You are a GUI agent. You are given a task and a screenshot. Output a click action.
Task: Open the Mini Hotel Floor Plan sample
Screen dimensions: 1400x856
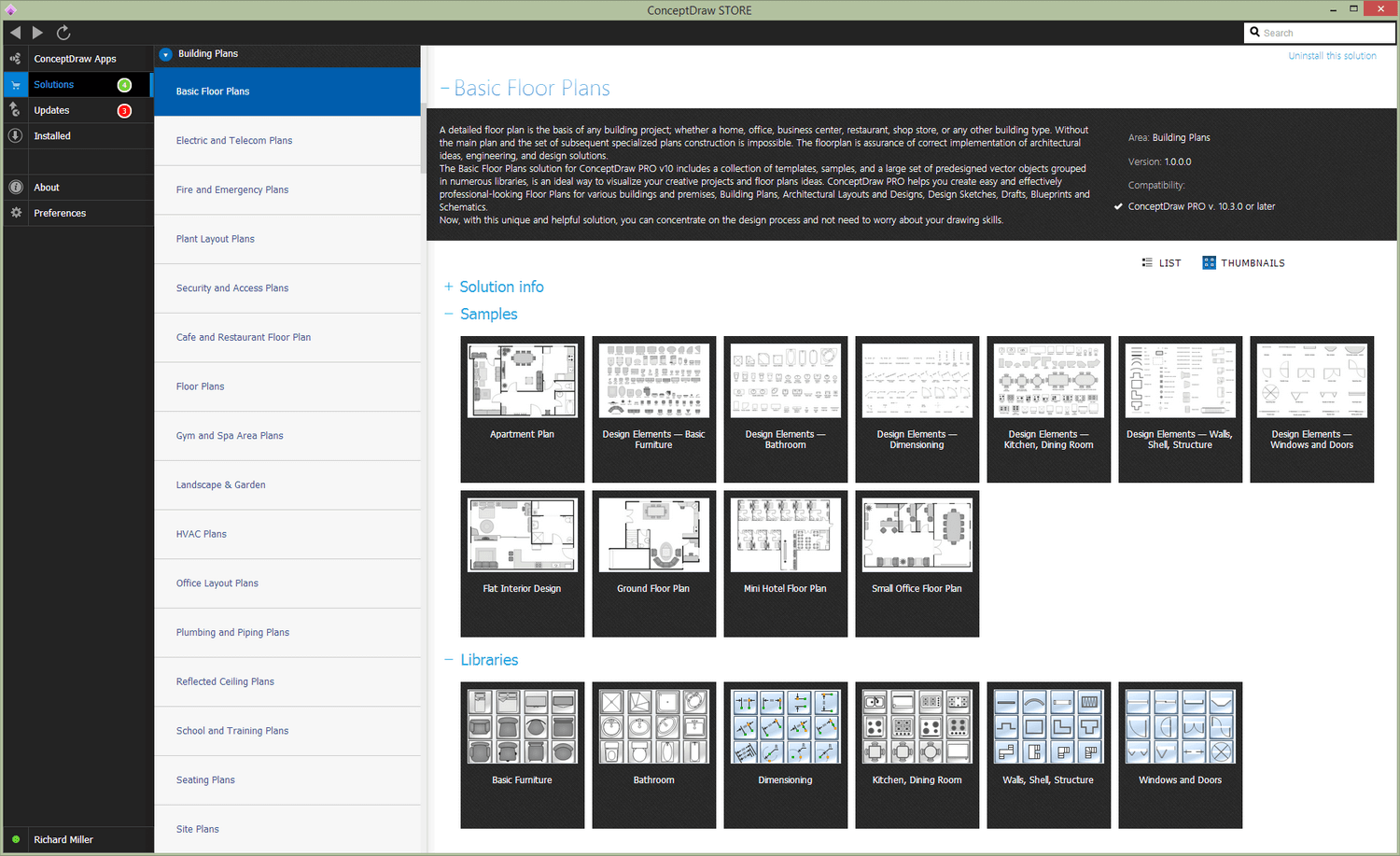point(786,564)
